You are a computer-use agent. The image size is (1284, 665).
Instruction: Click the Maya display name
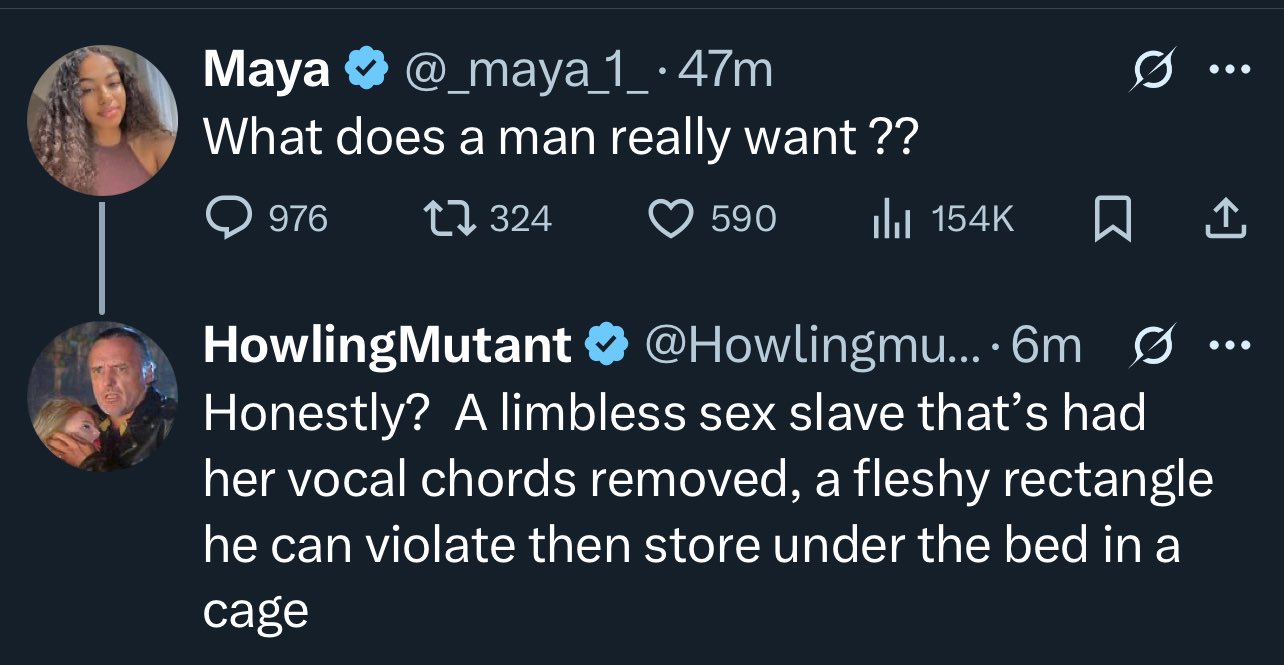click(266, 71)
